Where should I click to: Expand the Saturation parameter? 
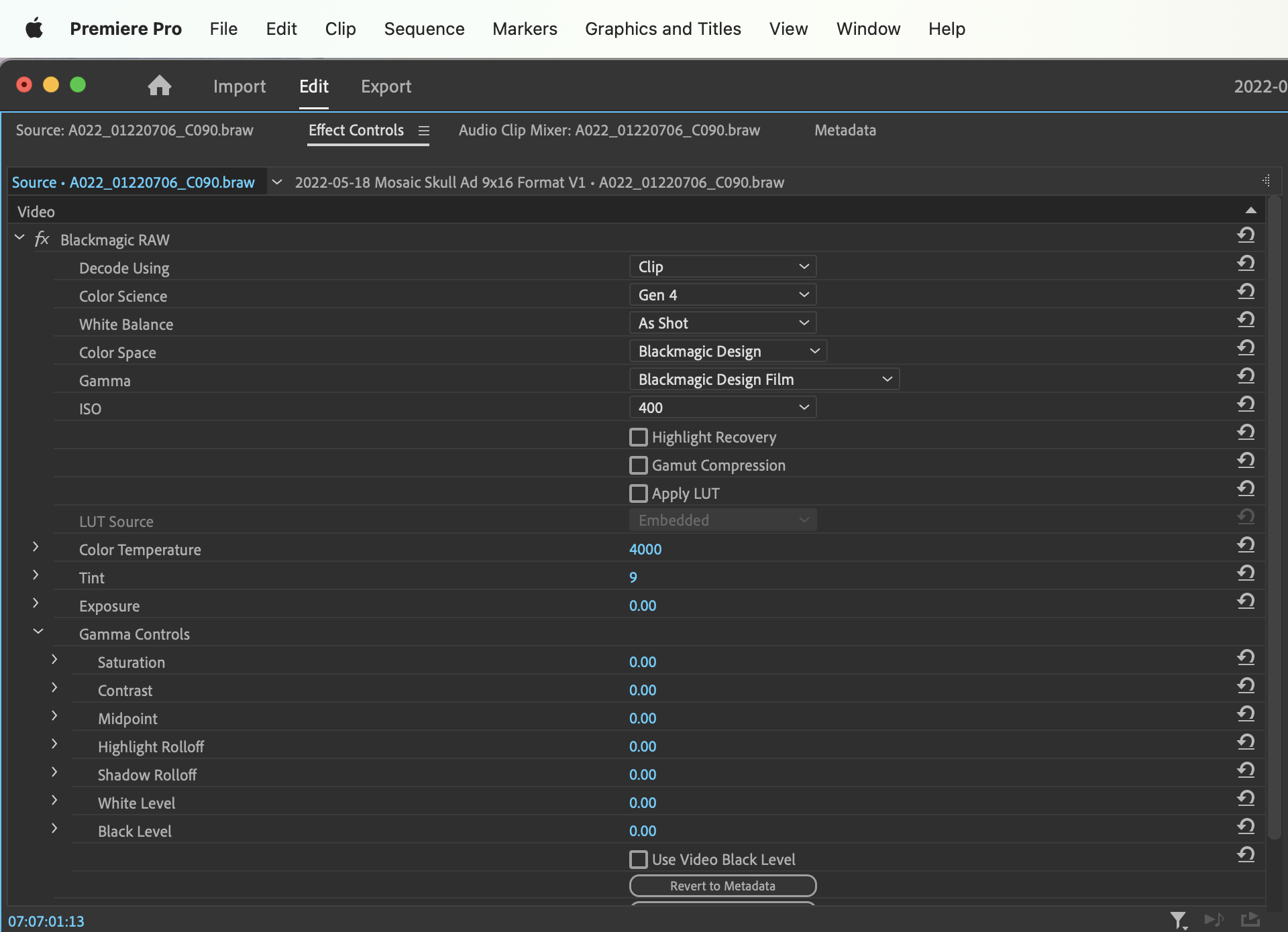pos(54,659)
